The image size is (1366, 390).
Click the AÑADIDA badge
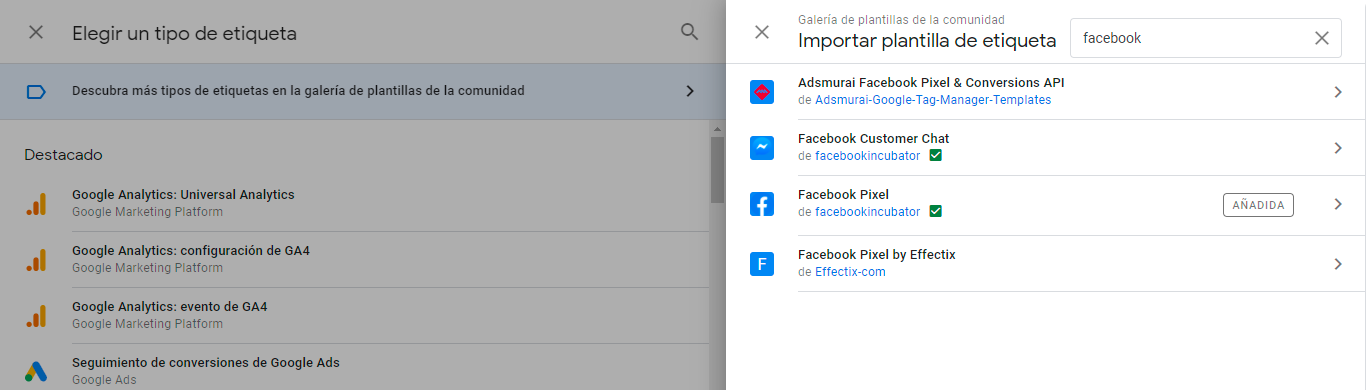[1258, 205]
